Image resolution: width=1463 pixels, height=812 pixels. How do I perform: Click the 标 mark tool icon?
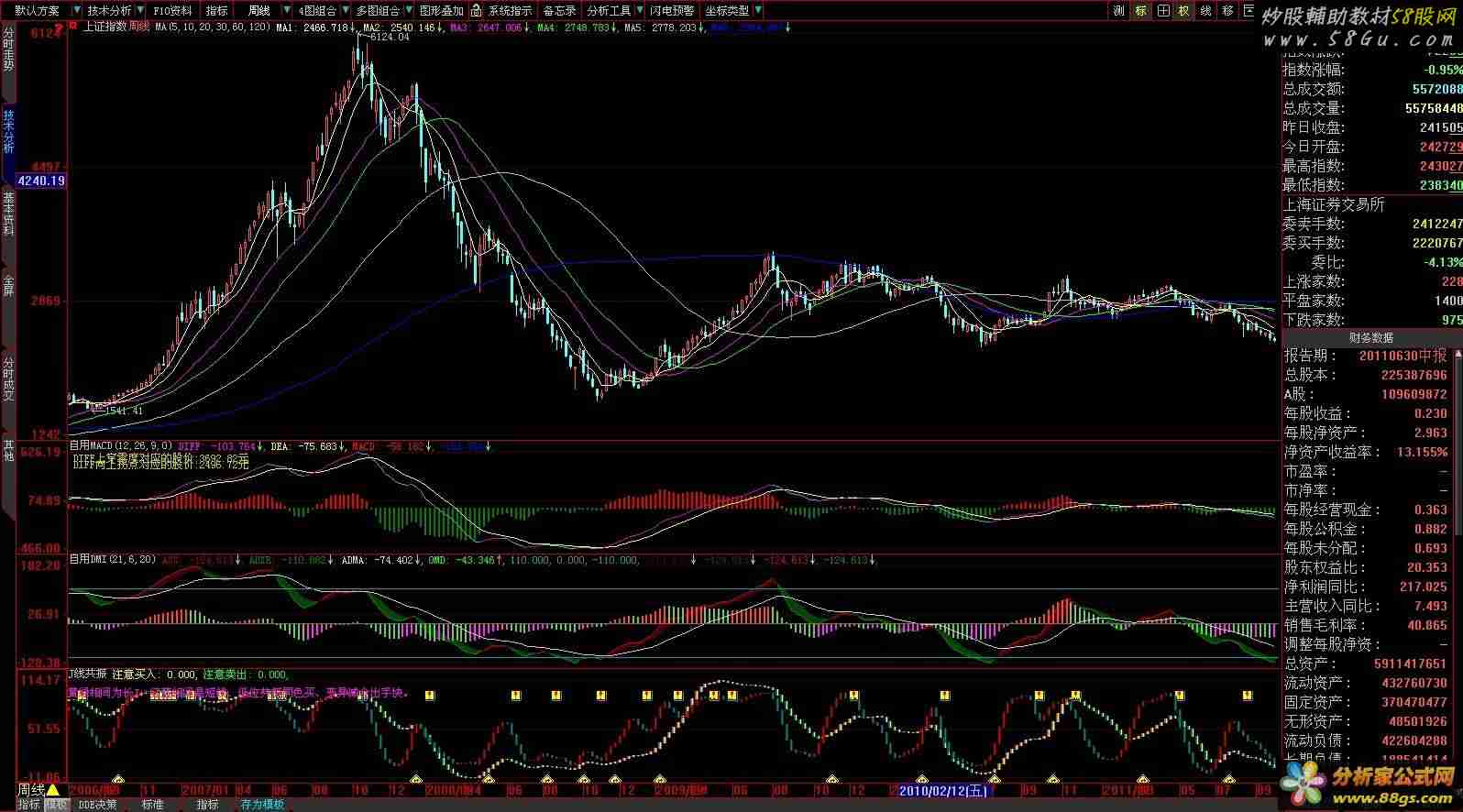coord(1141,11)
